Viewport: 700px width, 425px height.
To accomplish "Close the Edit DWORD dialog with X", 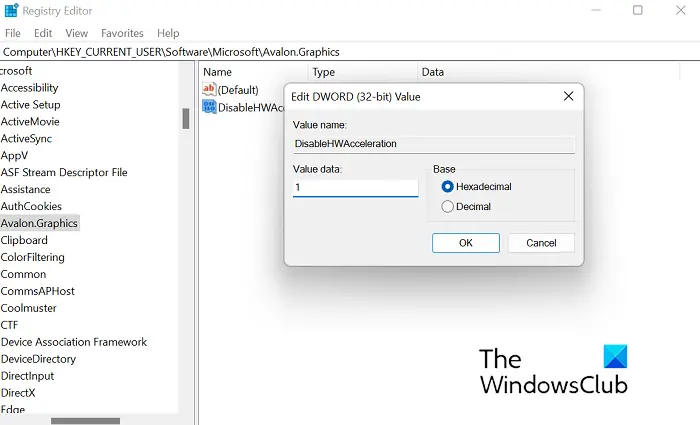I will point(568,96).
